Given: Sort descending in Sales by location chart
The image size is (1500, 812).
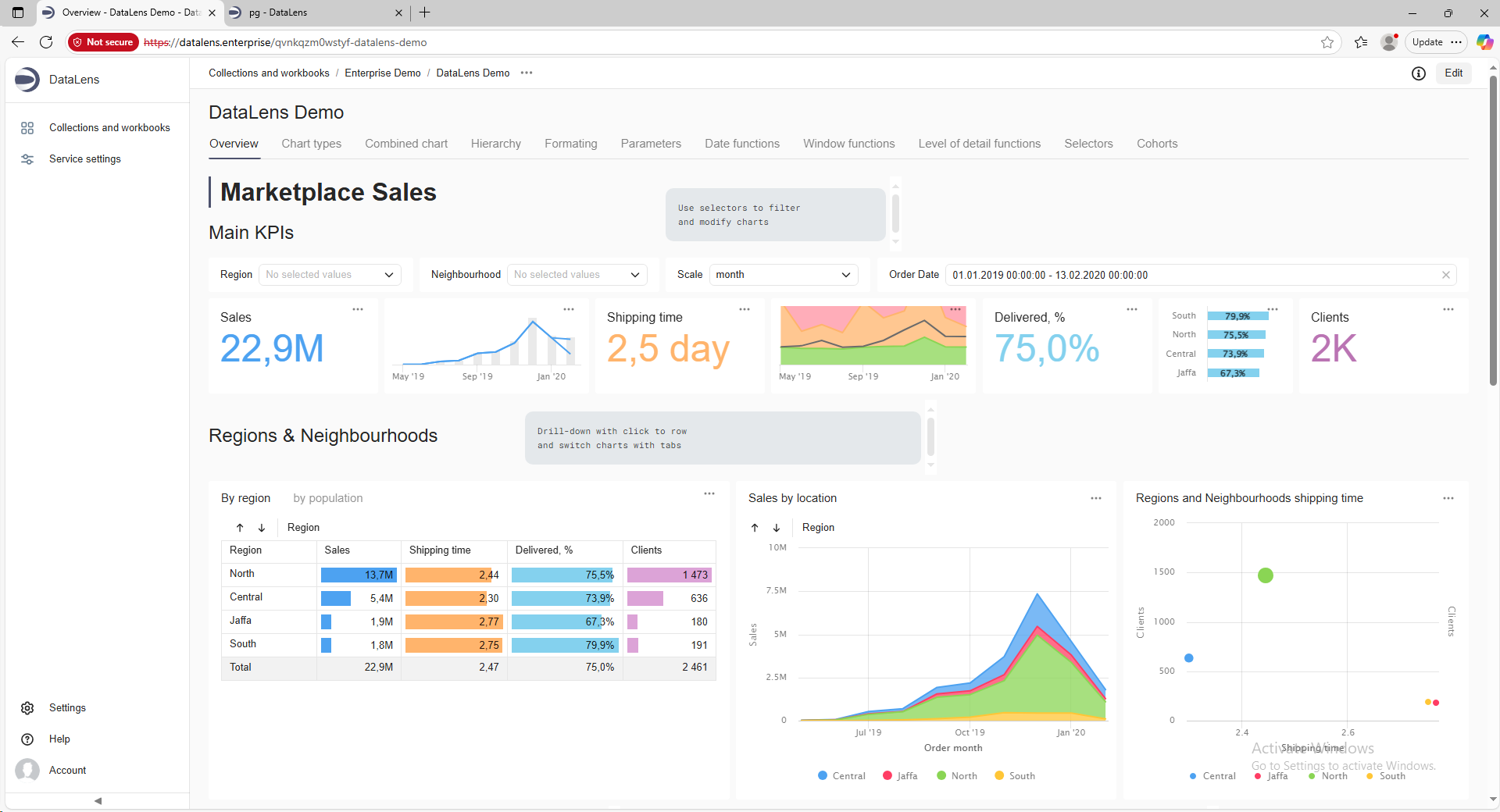Looking at the screenshot, I should [777, 528].
